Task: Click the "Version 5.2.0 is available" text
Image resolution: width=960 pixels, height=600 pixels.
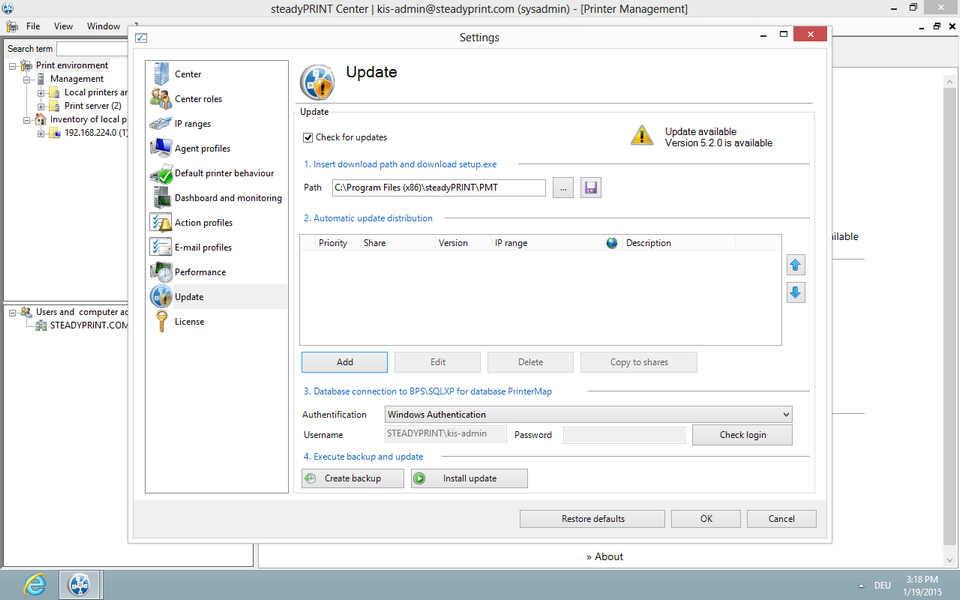Action: (x=719, y=143)
